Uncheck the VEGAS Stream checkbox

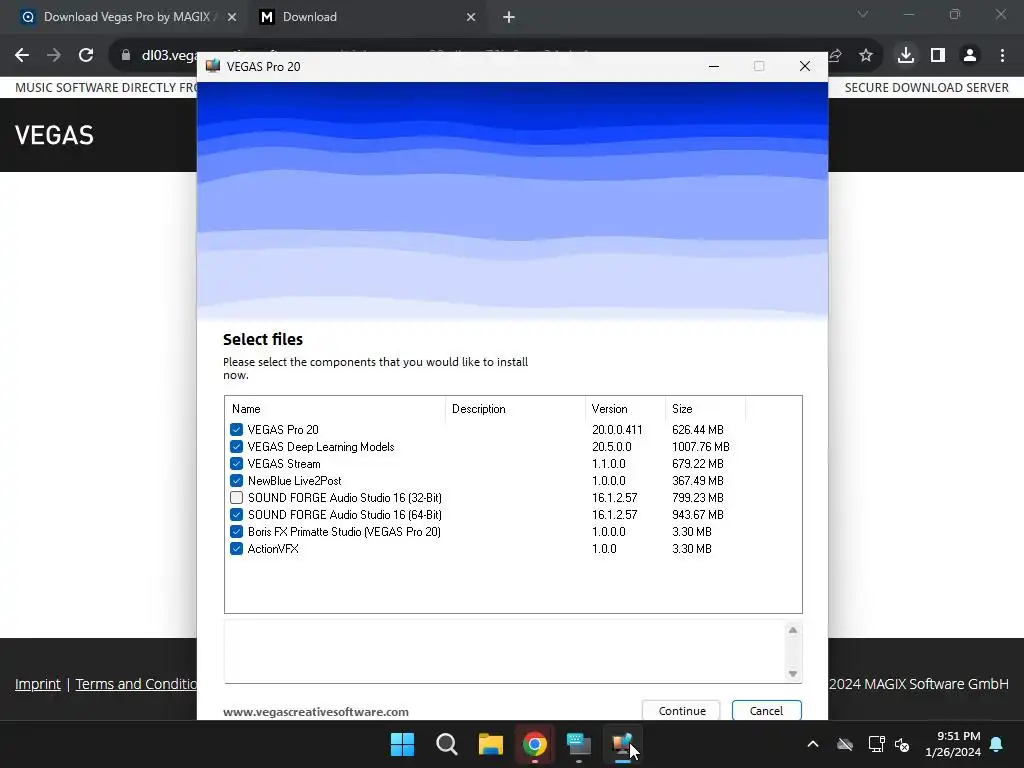[236, 464]
